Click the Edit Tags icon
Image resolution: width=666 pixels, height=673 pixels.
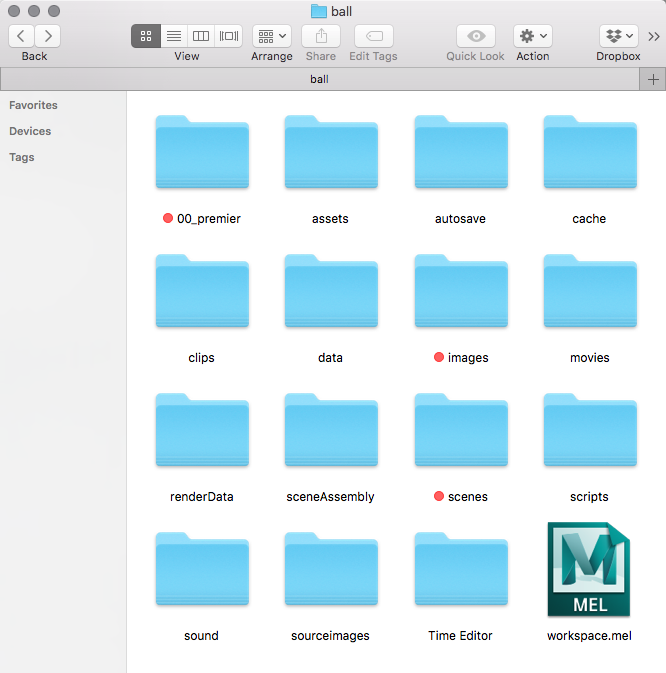point(373,36)
